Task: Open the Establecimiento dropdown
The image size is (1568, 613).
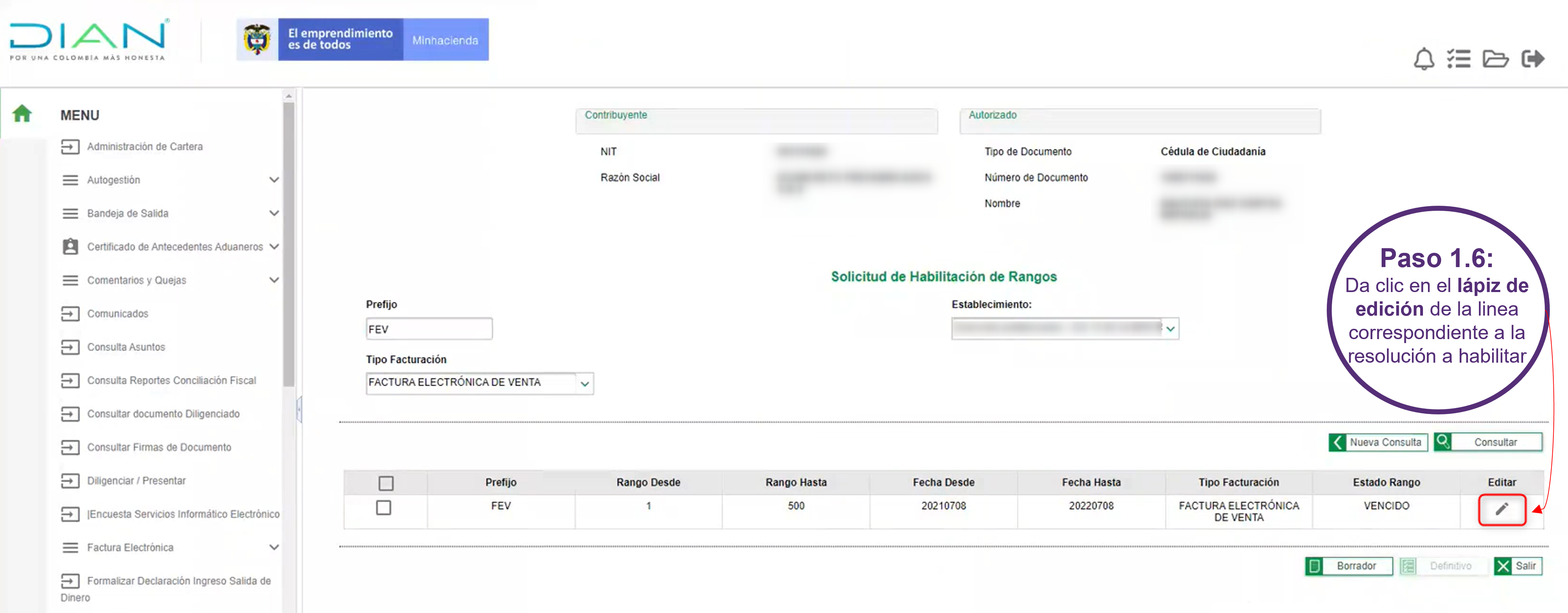Action: pos(1170,329)
